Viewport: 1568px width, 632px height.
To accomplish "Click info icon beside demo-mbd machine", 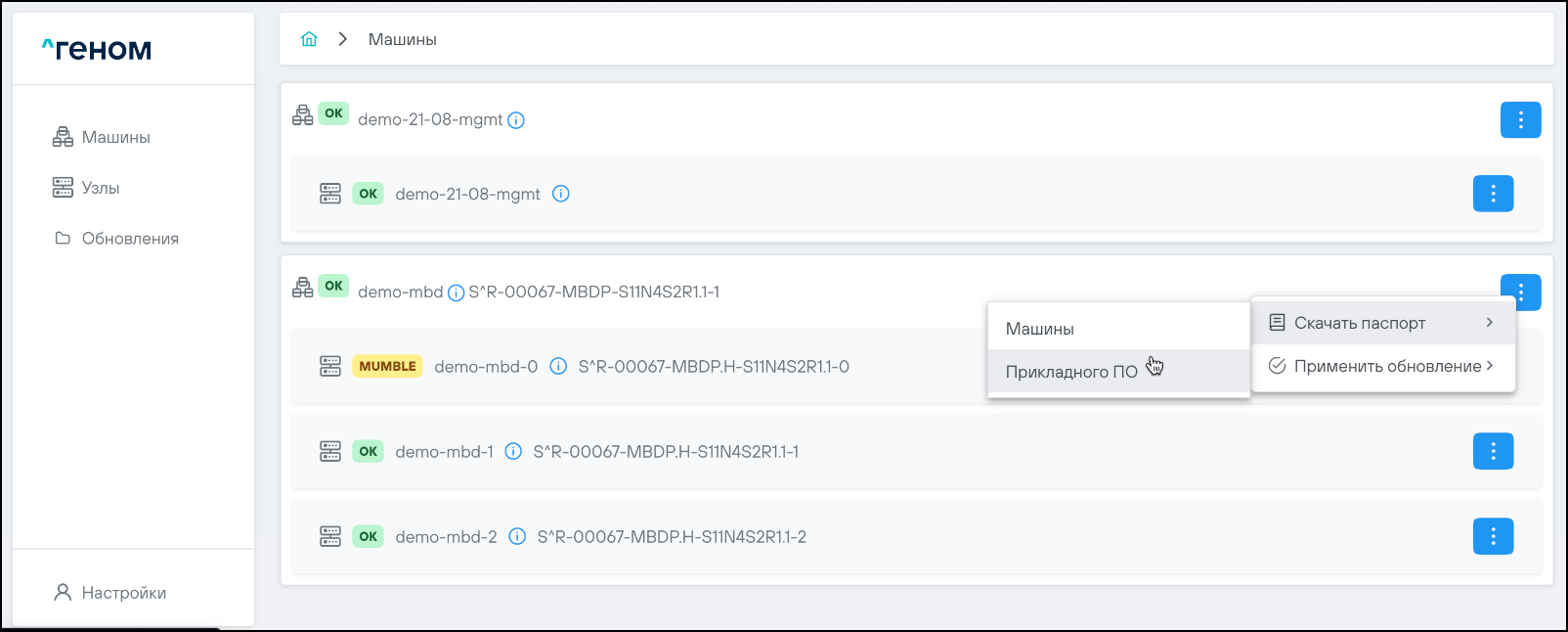I will 456,293.
